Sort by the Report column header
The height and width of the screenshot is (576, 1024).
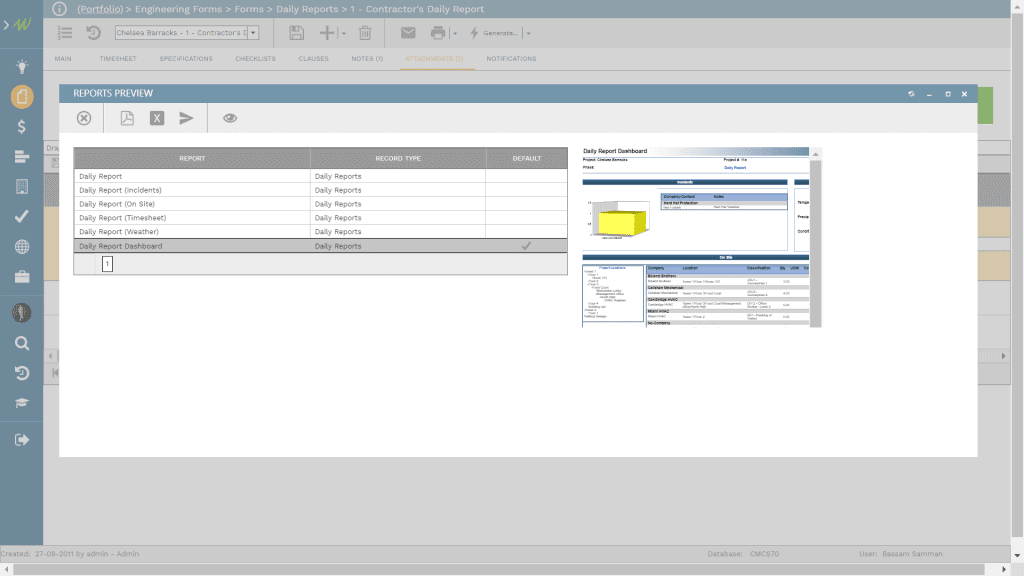point(192,158)
